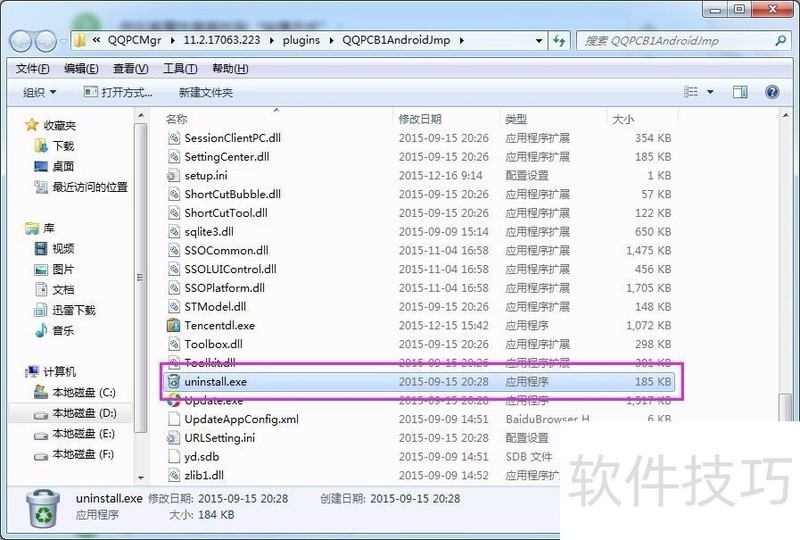
Task: Sort by Type (类型) column header
Action: click(x=516, y=119)
